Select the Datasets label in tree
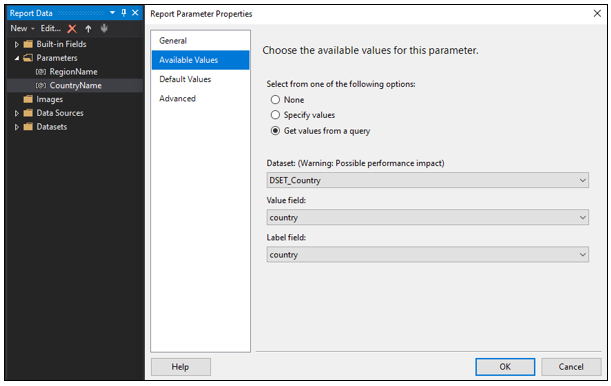 tap(52, 127)
